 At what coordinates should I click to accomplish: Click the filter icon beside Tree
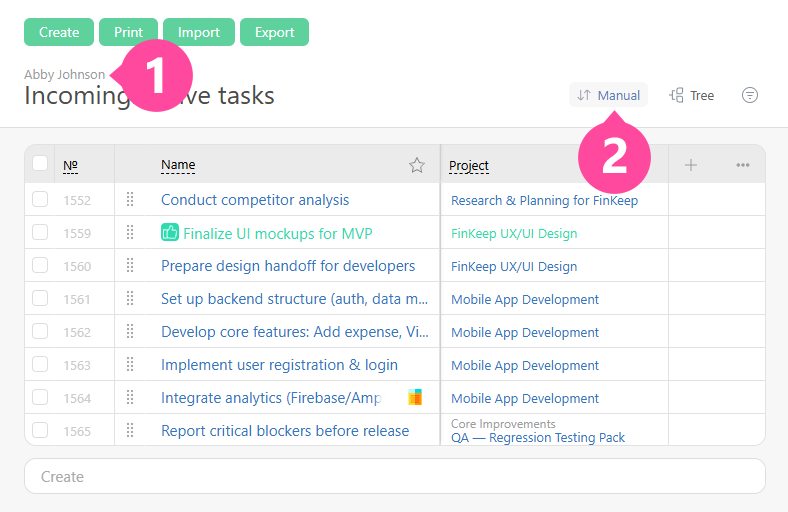pos(750,95)
